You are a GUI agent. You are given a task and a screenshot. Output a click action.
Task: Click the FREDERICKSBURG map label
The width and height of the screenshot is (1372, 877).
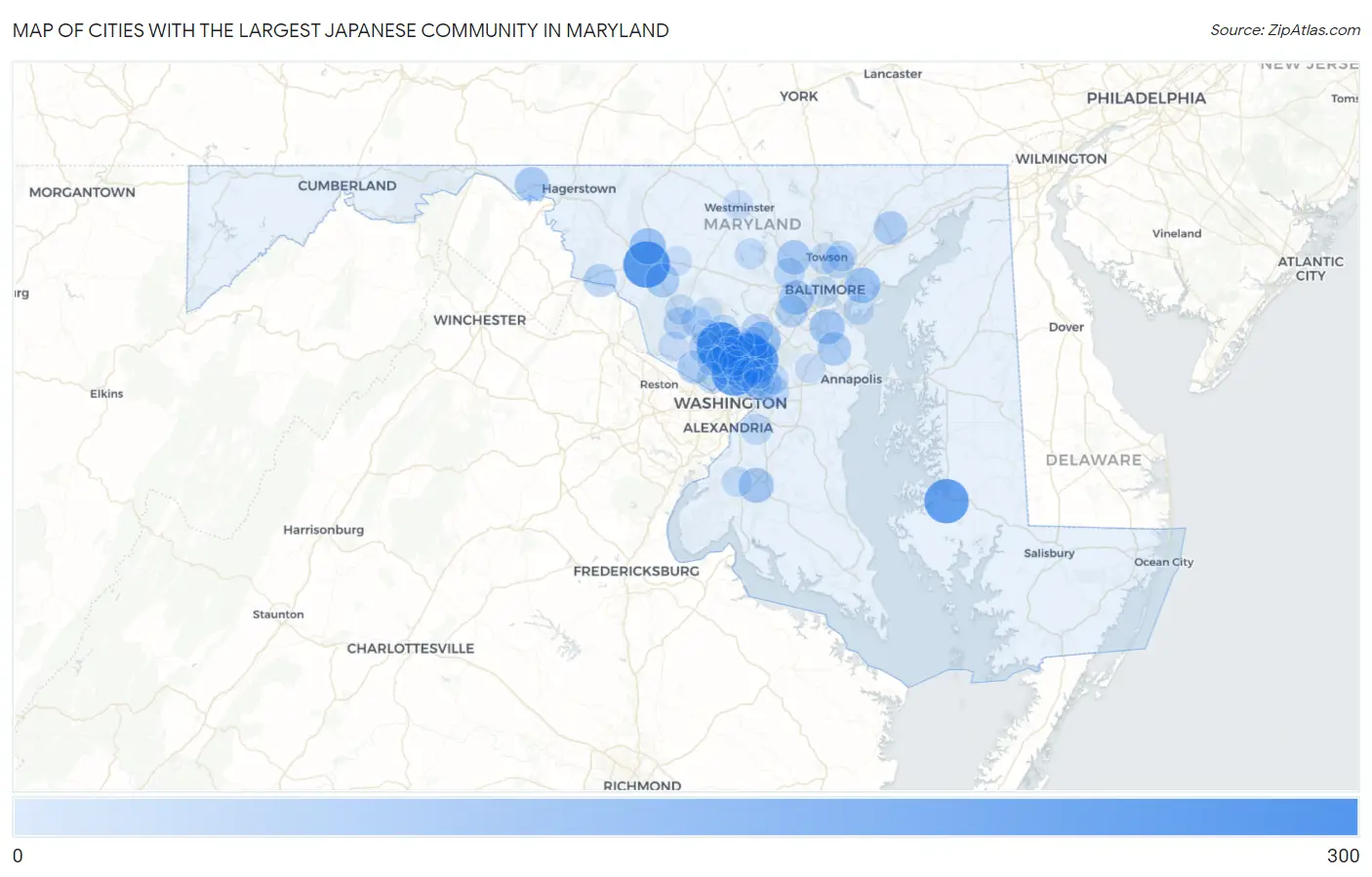pos(636,571)
